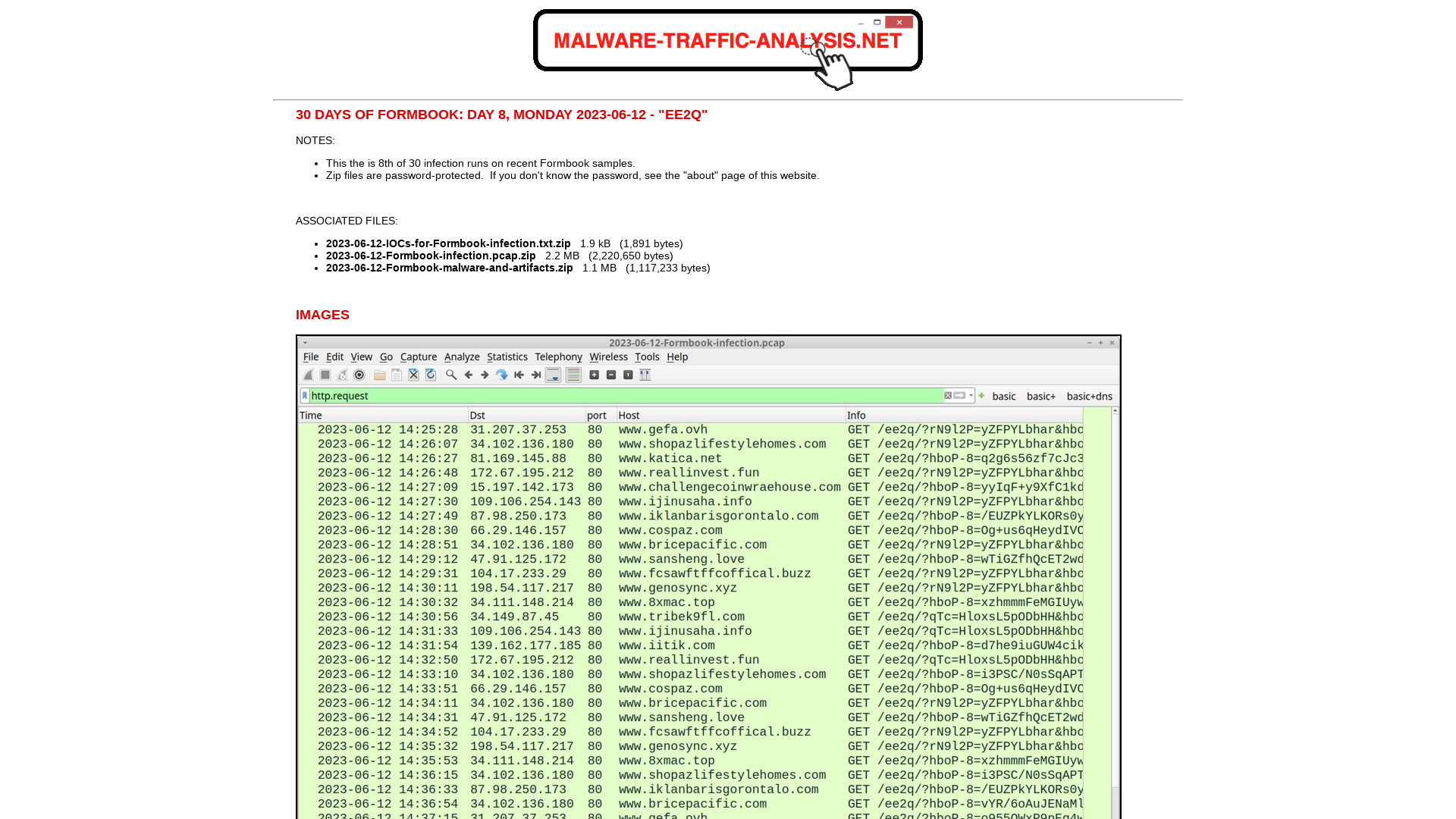Viewport: 1456px width, 819px height.
Task: Open the Analyze menu
Action: pos(462,357)
